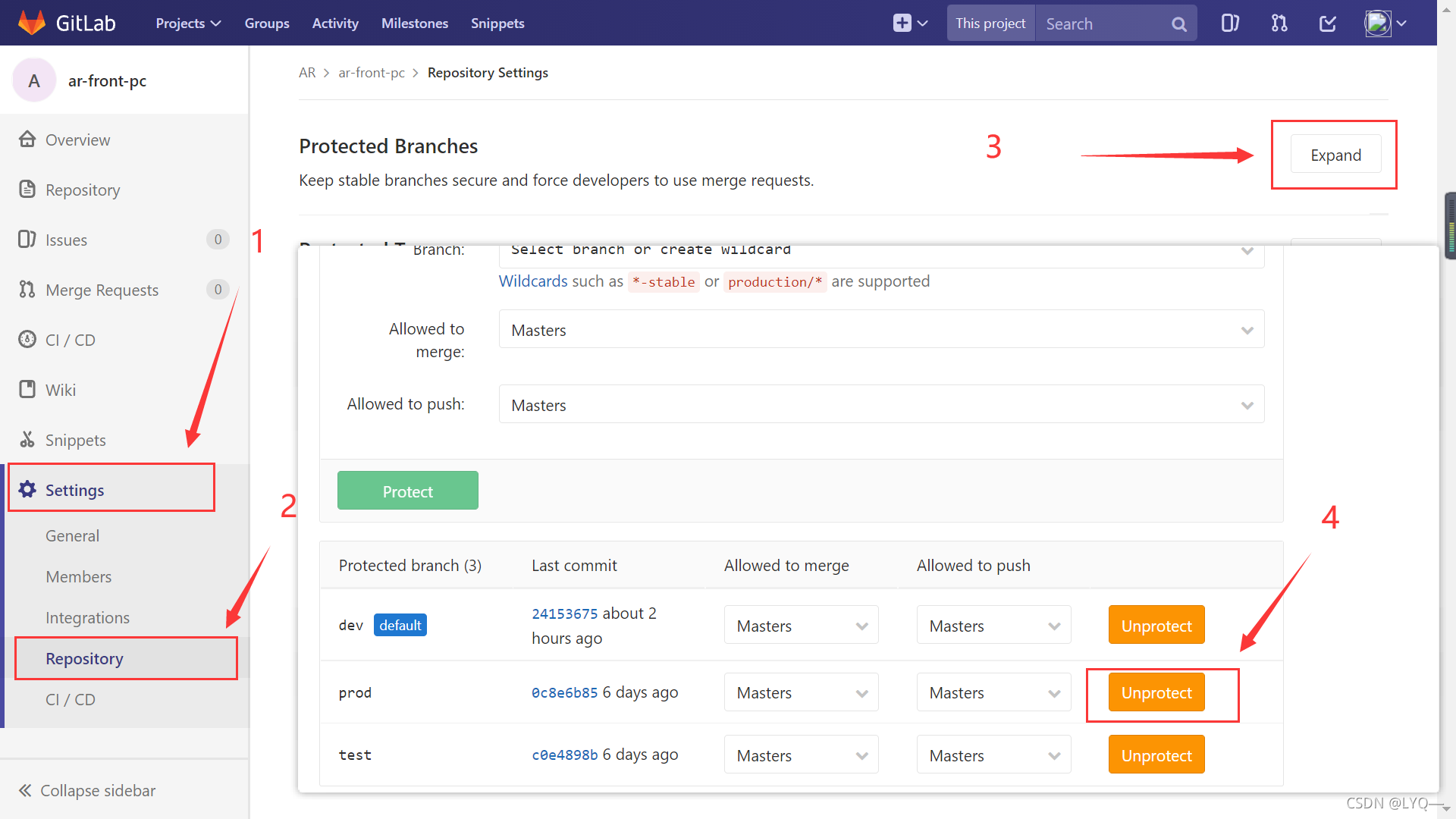The image size is (1456, 819).
Task: Open test branch Allowed to push dropdown
Action: coord(993,755)
